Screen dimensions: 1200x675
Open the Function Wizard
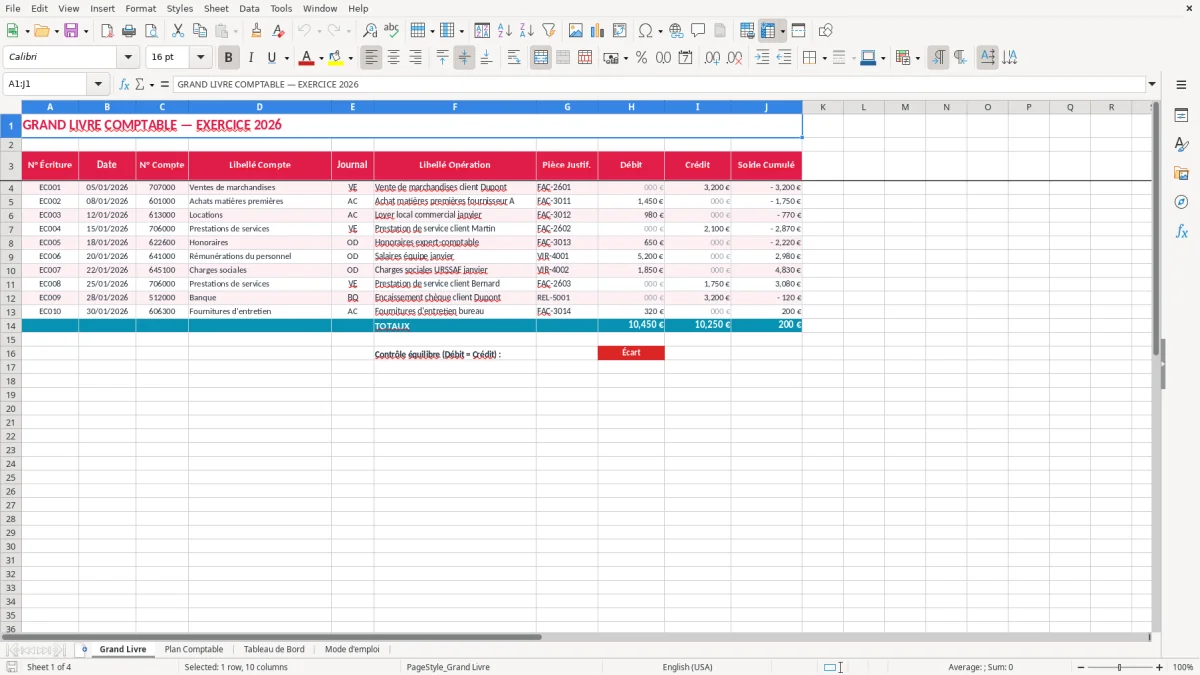point(125,85)
